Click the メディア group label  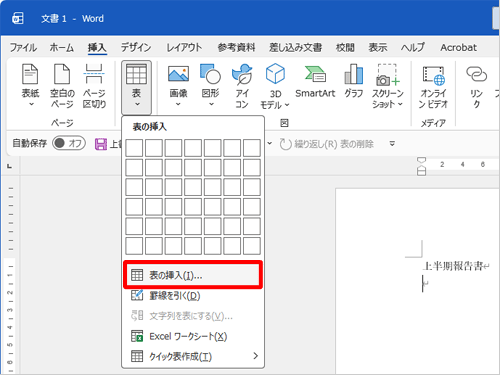433,123
